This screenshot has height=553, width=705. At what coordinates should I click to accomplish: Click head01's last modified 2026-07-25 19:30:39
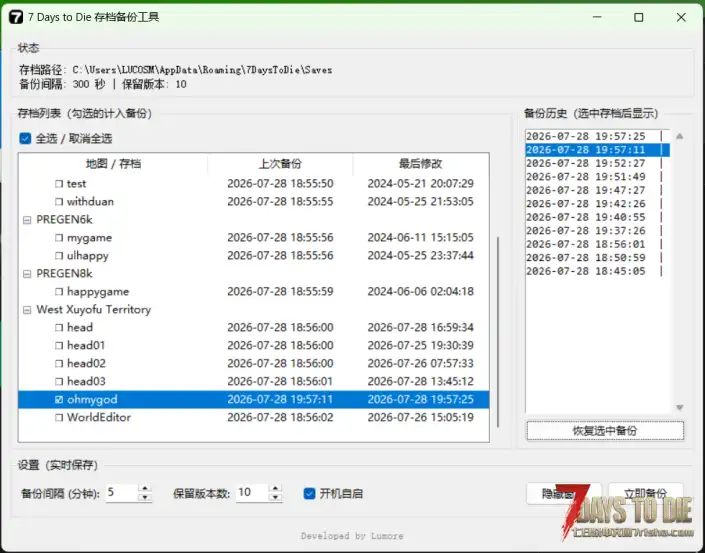coord(420,346)
